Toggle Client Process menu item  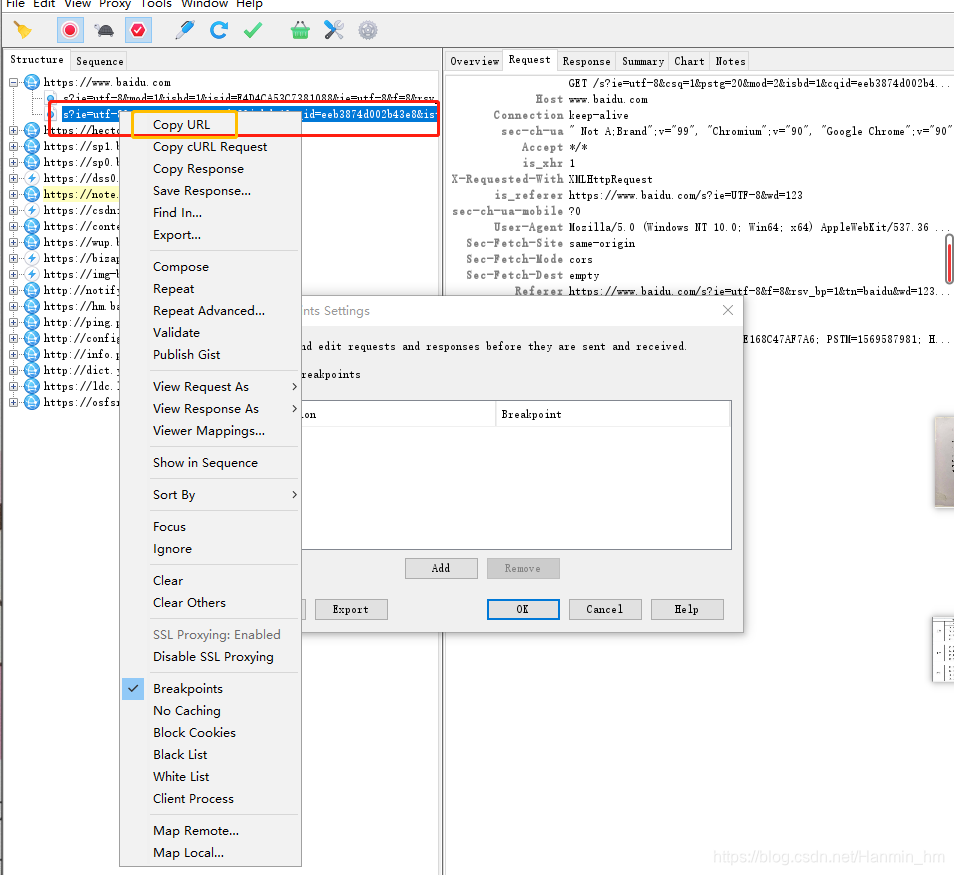point(193,798)
